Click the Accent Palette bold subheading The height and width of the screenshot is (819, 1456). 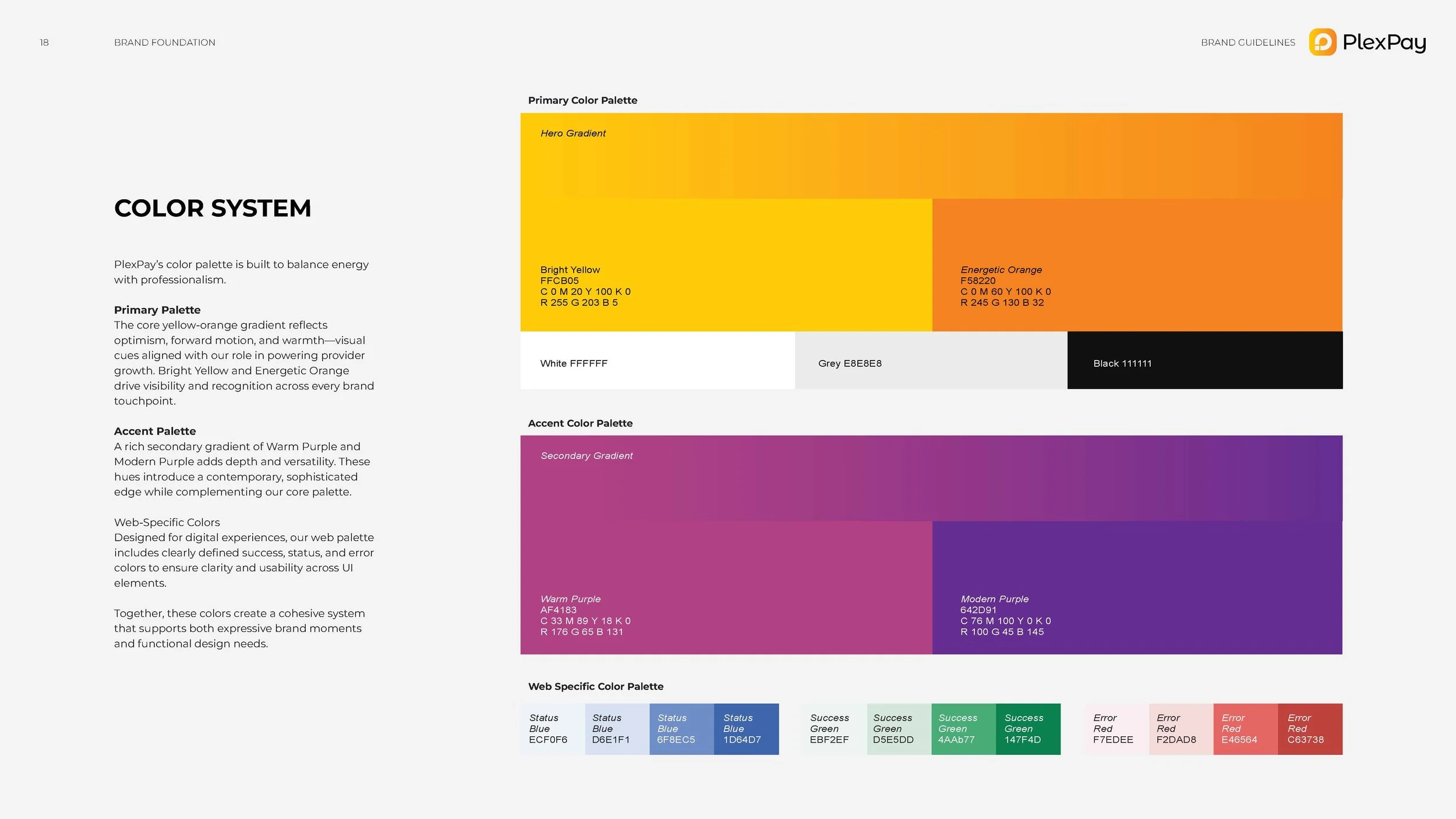coord(155,431)
